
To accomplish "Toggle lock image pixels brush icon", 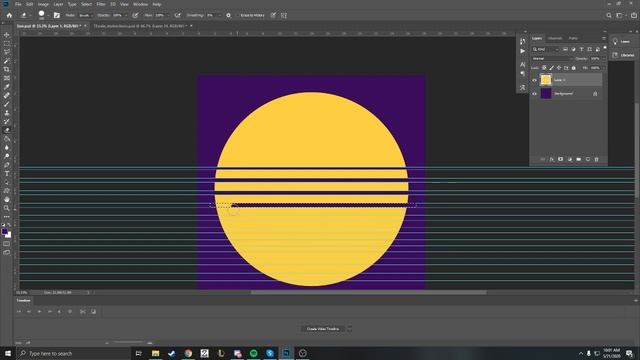I will click(x=551, y=68).
